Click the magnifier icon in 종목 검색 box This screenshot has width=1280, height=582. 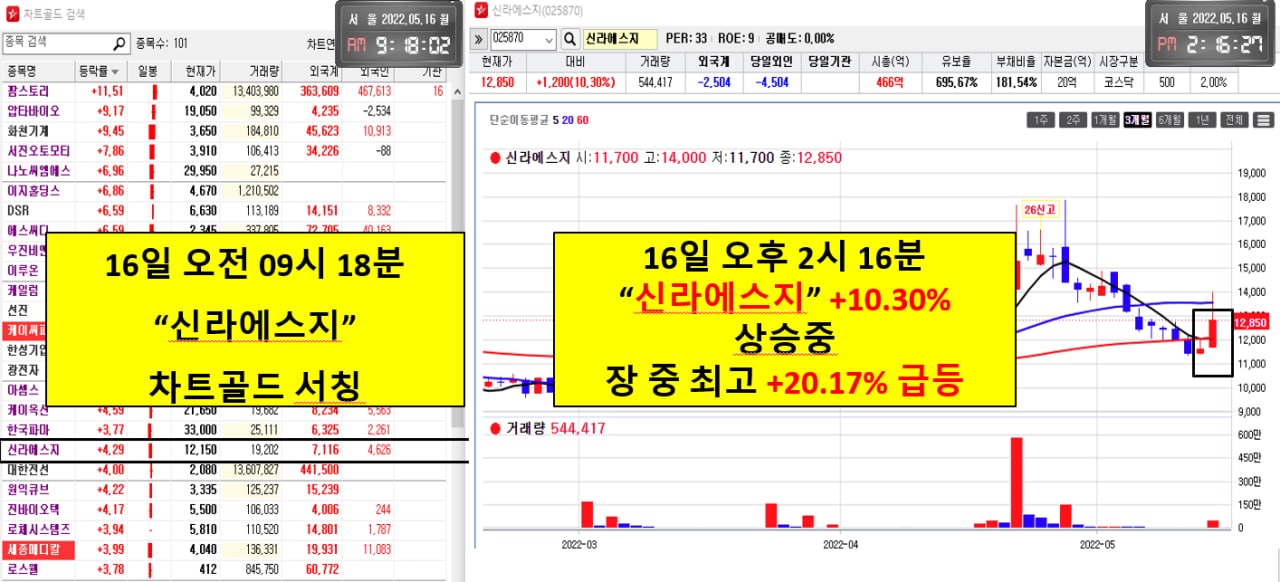[120, 44]
